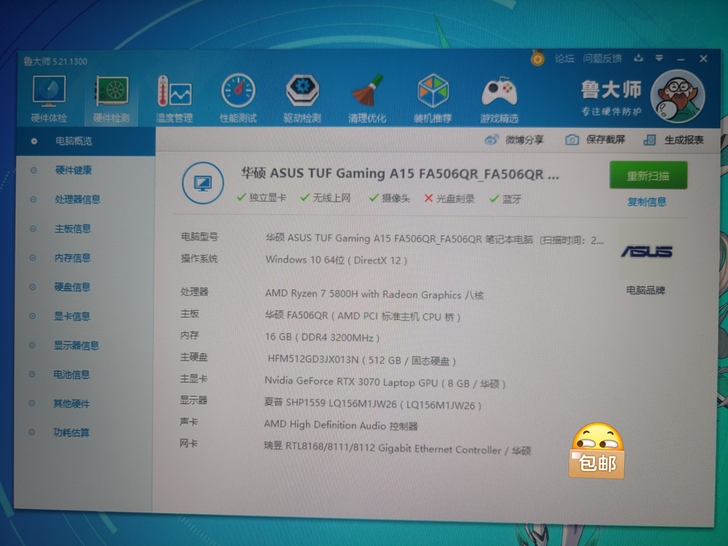Click Nvidia GeForce RTX 3070 Laptop GPU text
The image size is (728, 546).
tap(385, 383)
